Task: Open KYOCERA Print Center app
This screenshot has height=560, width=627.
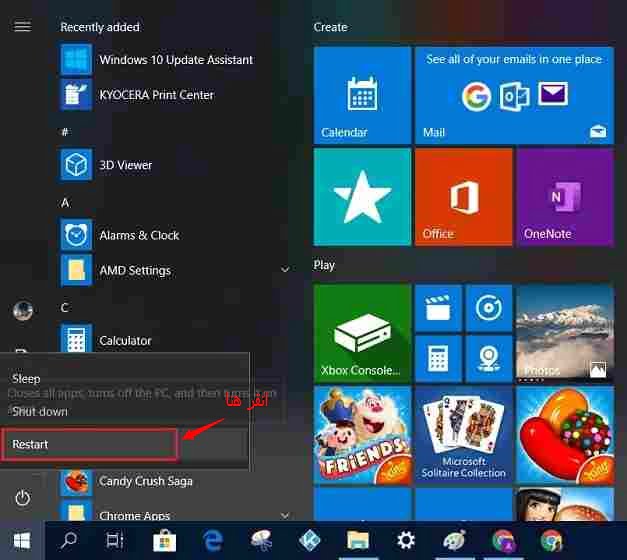Action: tap(137, 95)
